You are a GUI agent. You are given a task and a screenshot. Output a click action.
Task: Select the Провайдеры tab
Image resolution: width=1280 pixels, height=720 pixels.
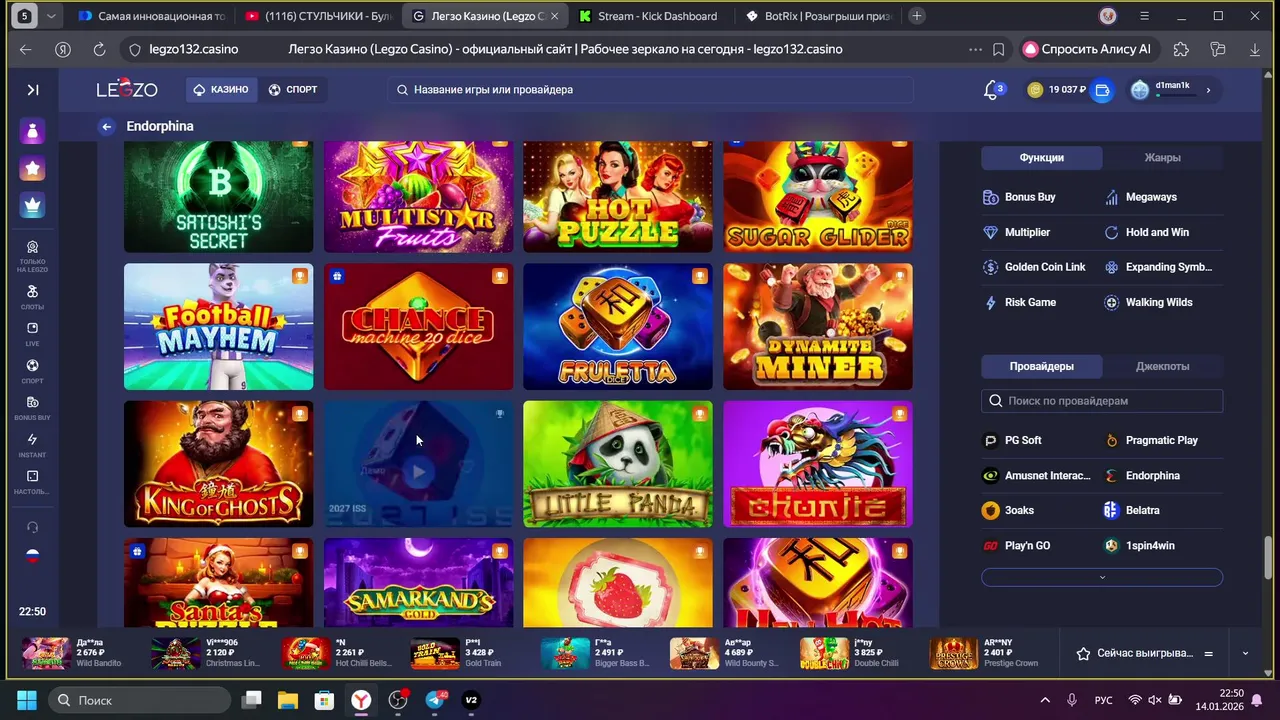pyautogui.click(x=1042, y=366)
